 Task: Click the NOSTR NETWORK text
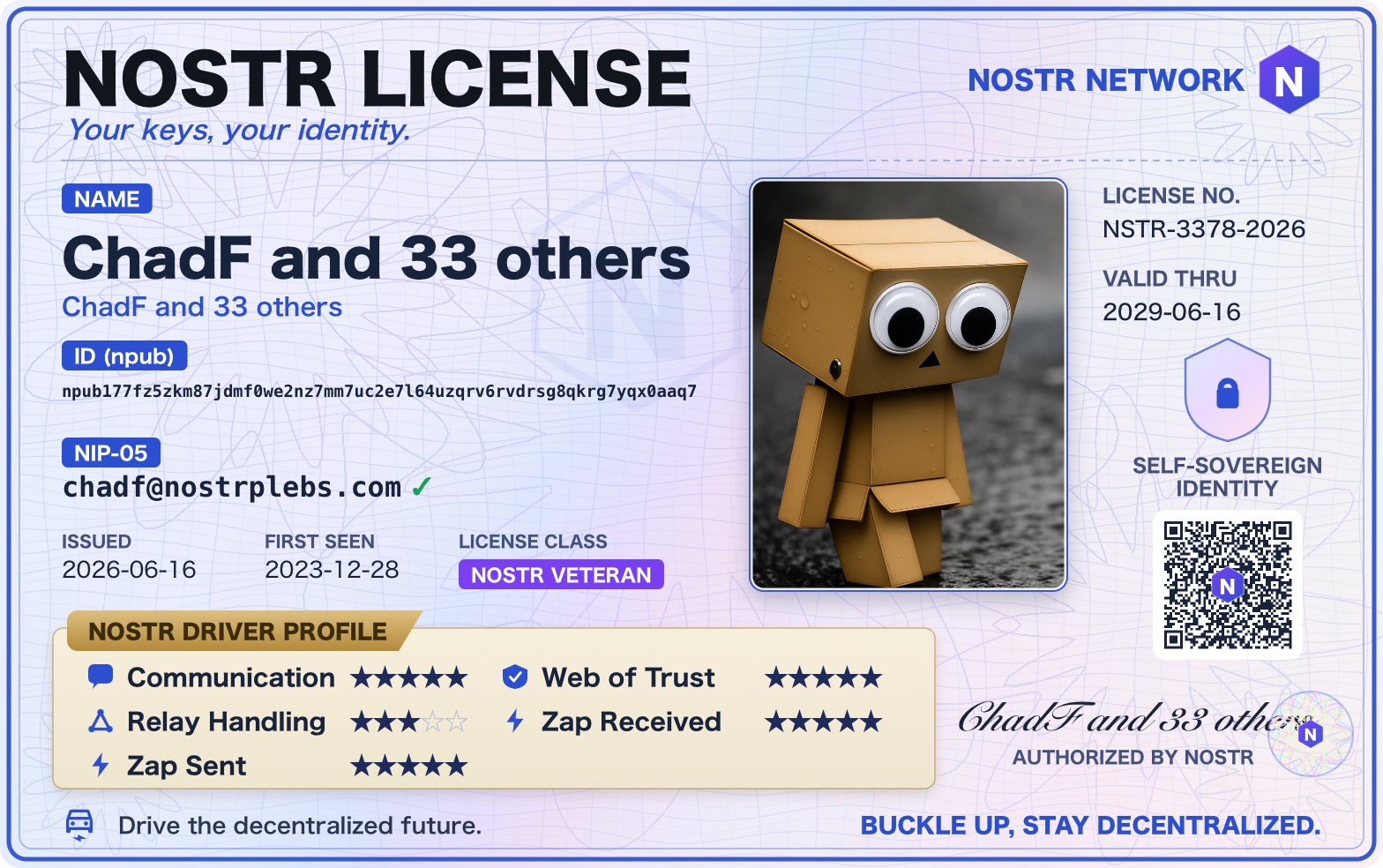(1106, 80)
